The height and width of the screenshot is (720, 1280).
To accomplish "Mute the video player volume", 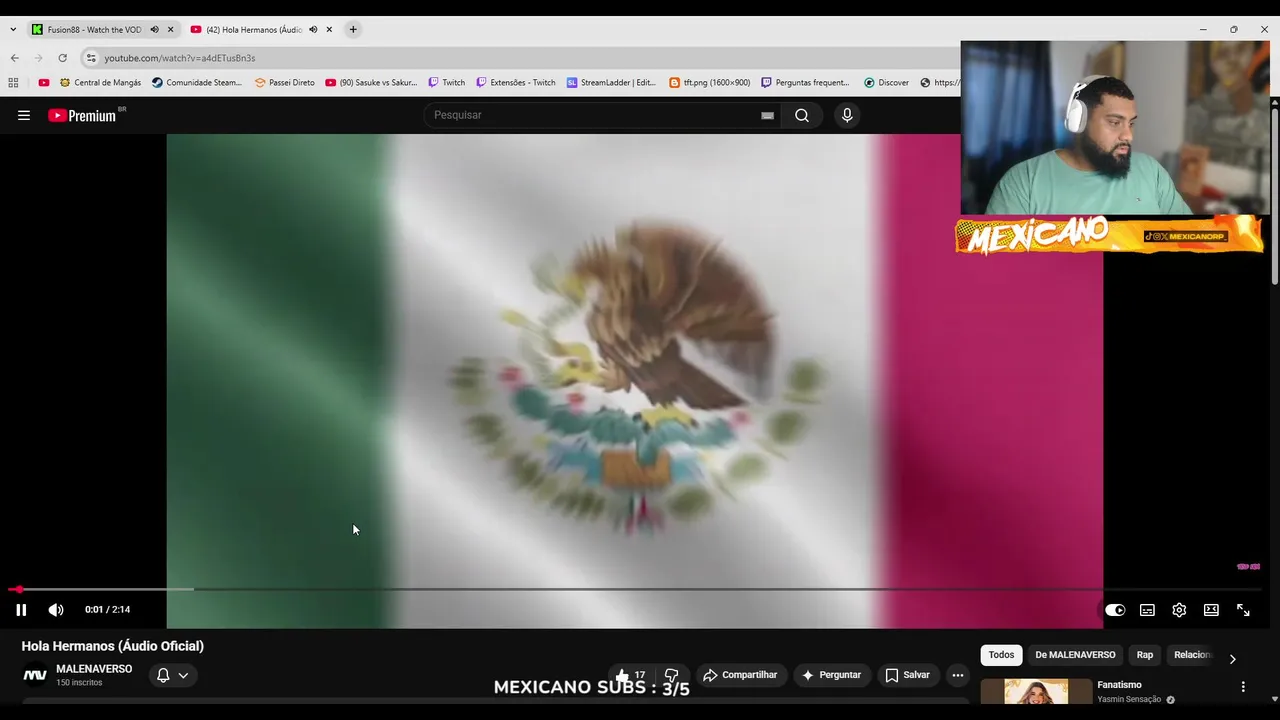I will point(56,610).
